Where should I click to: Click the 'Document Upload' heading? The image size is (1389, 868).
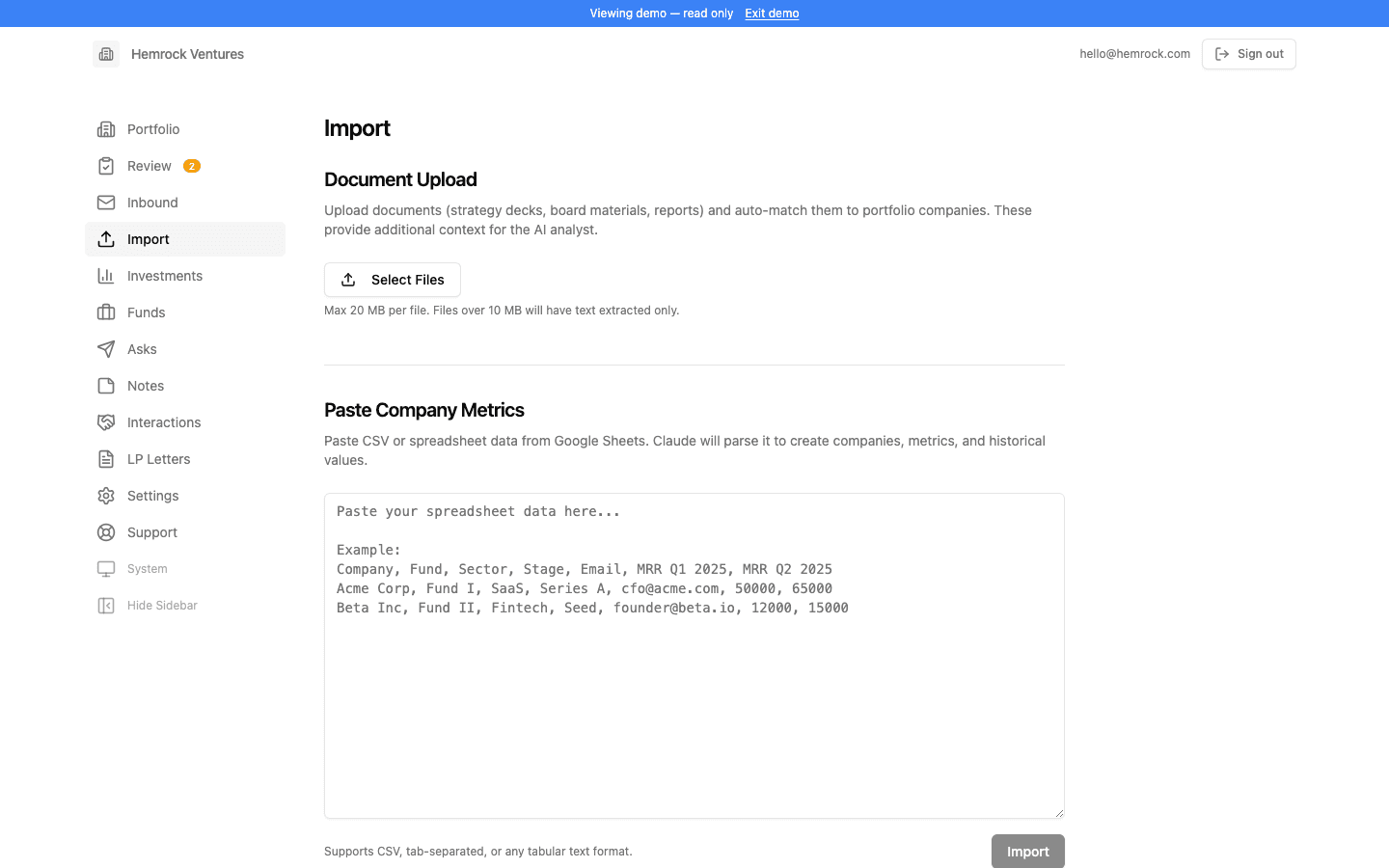click(400, 179)
